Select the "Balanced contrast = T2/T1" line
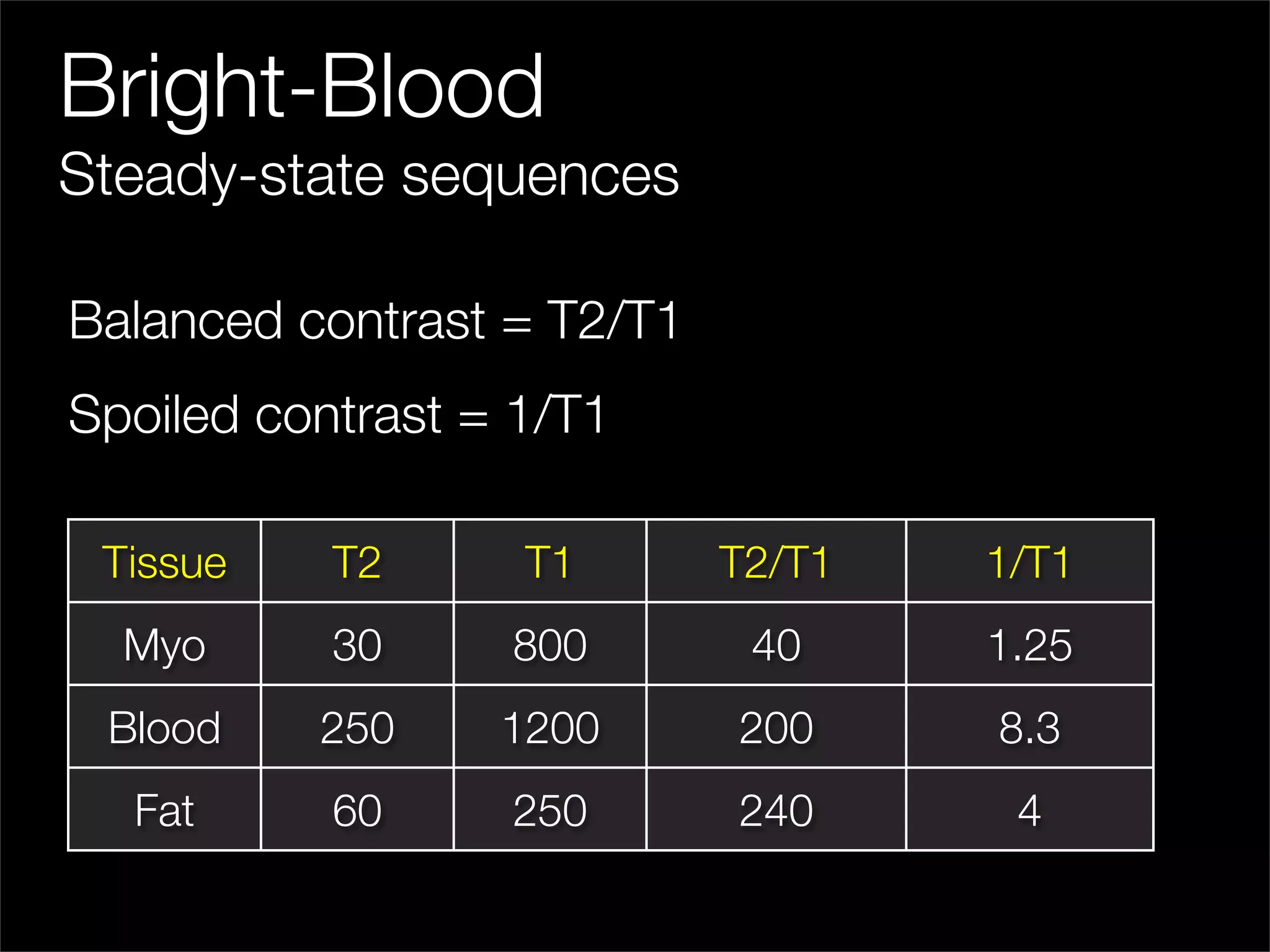 tap(373, 320)
